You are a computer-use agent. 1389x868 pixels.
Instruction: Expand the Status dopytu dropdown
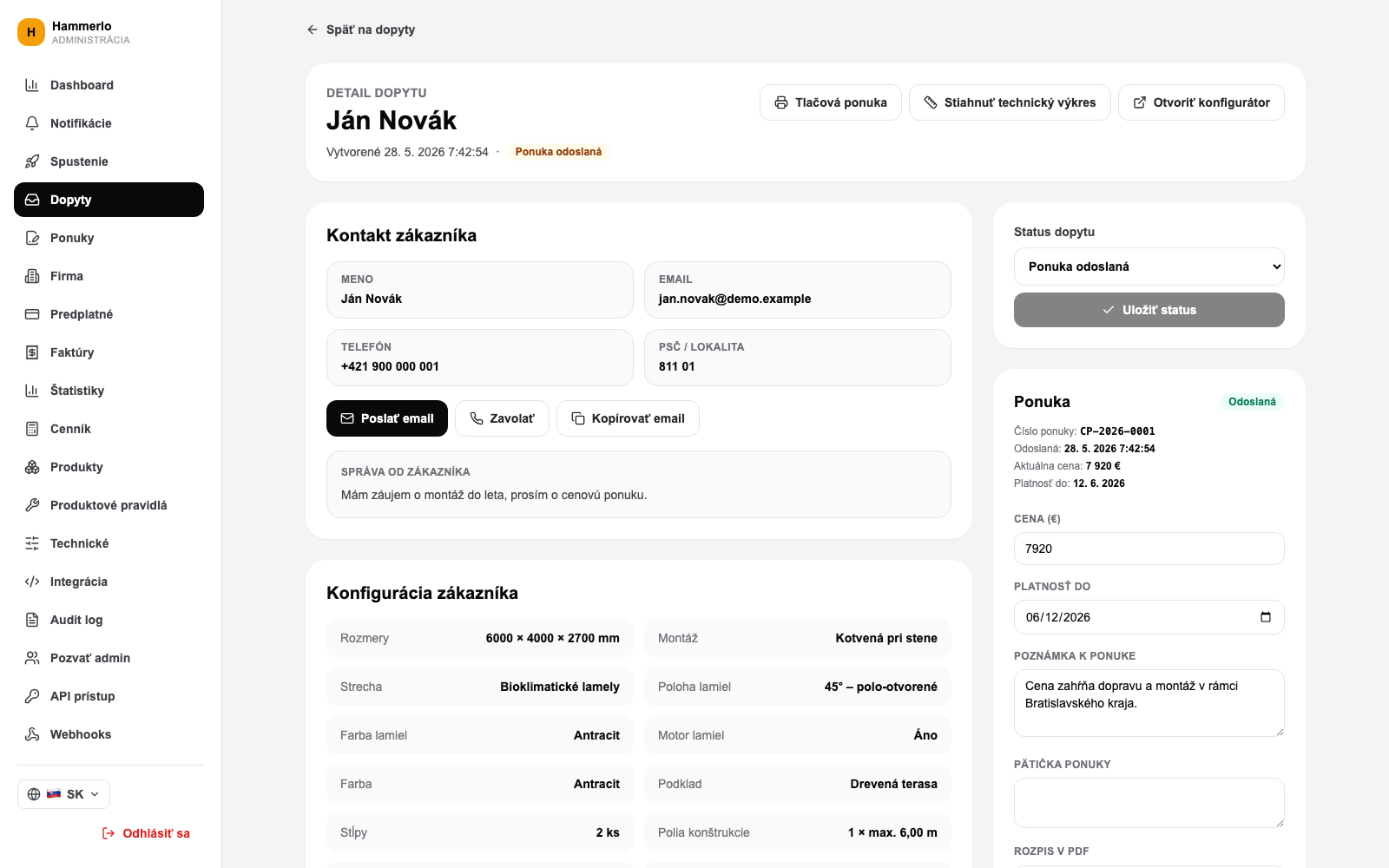pyautogui.click(x=1149, y=266)
